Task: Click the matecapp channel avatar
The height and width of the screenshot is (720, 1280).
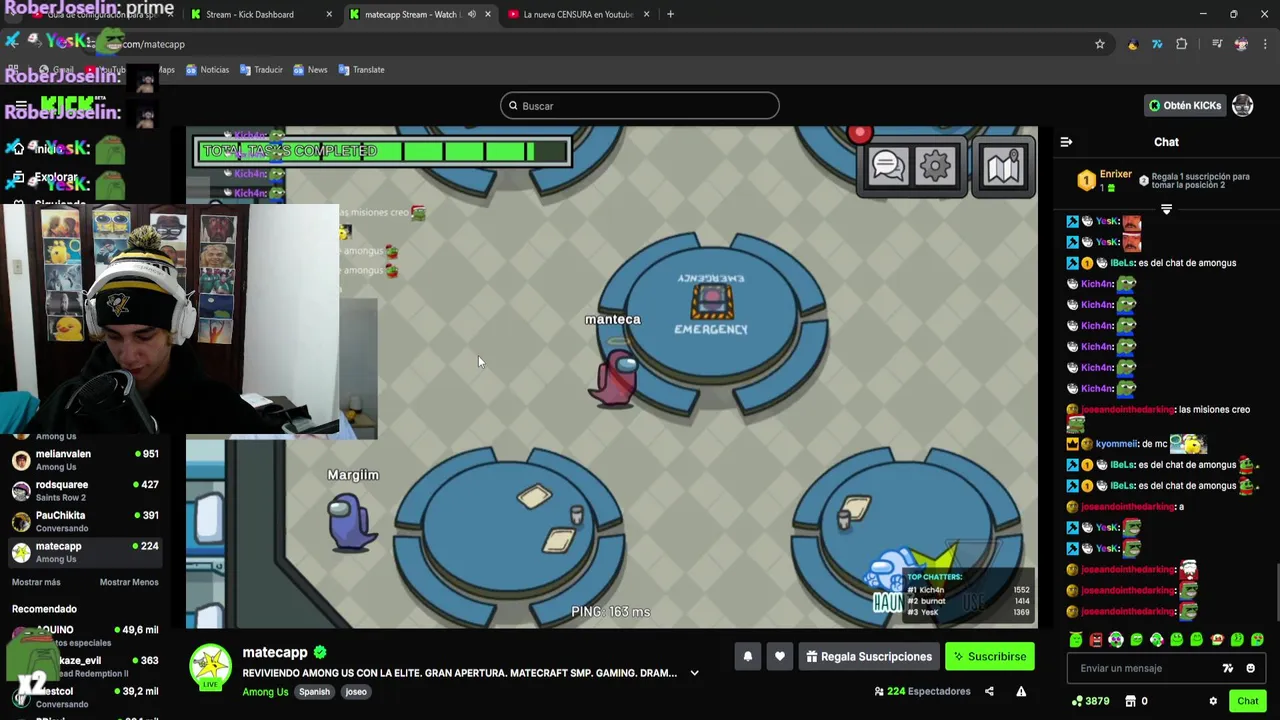Action: [210, 668]
